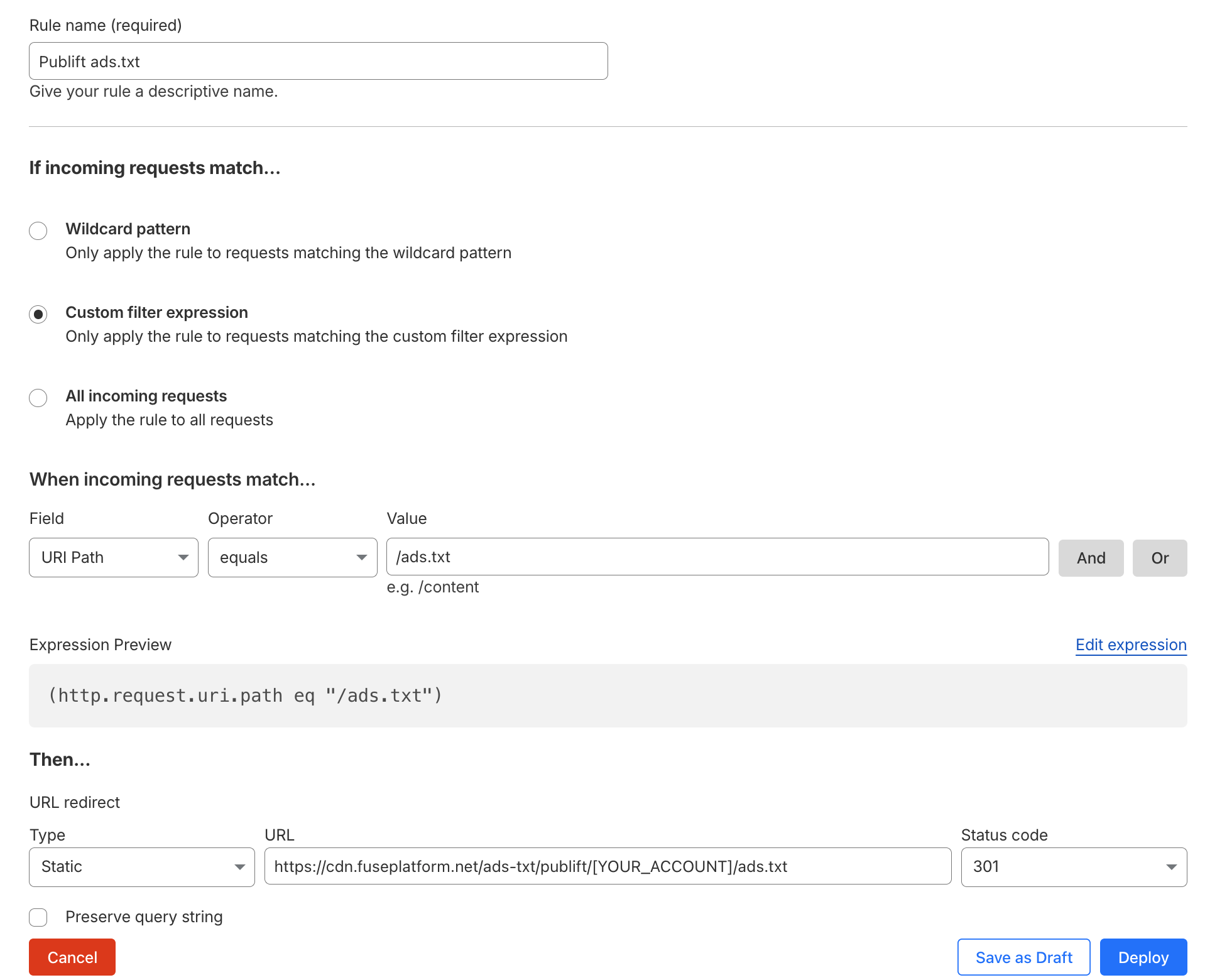The width and height of the screenshot is (1205, 980).
Task: Choose All incoming requests
Action: [x=38, y=398]
